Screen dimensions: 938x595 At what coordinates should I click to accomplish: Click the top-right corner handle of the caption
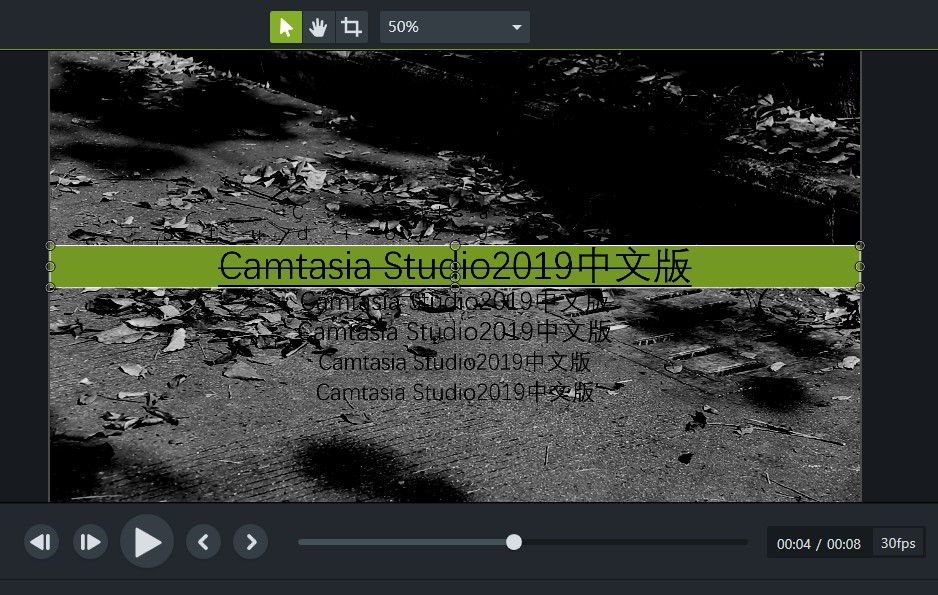pos(860,245)
